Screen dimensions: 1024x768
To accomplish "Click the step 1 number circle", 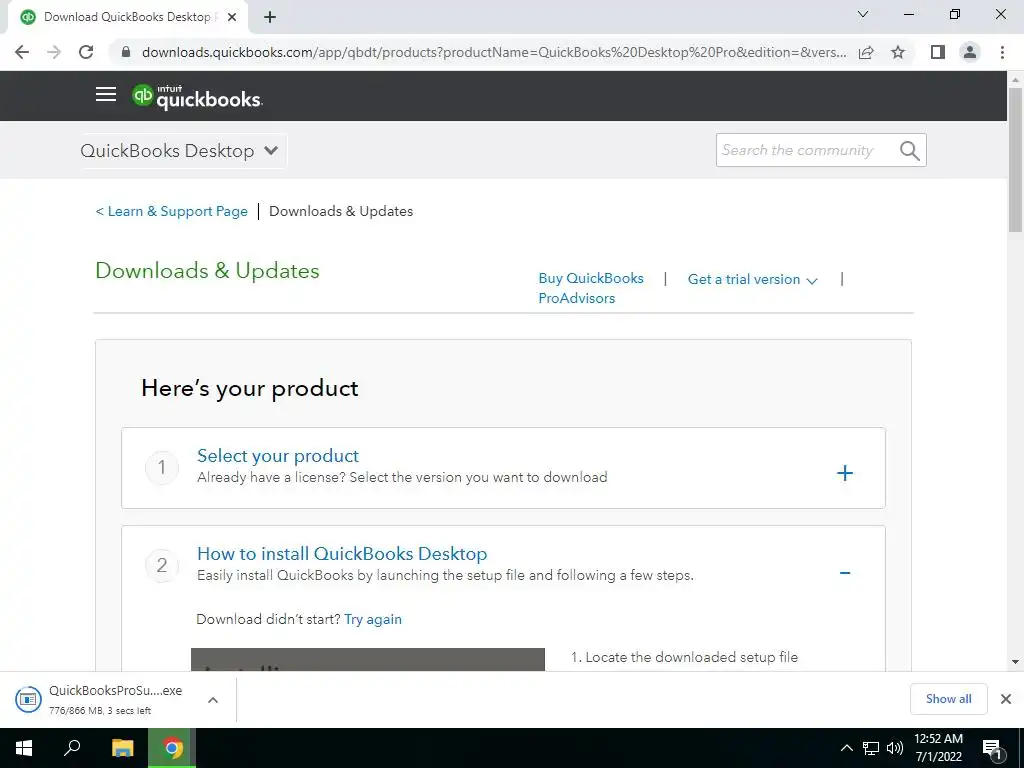I will coord(162,468).
